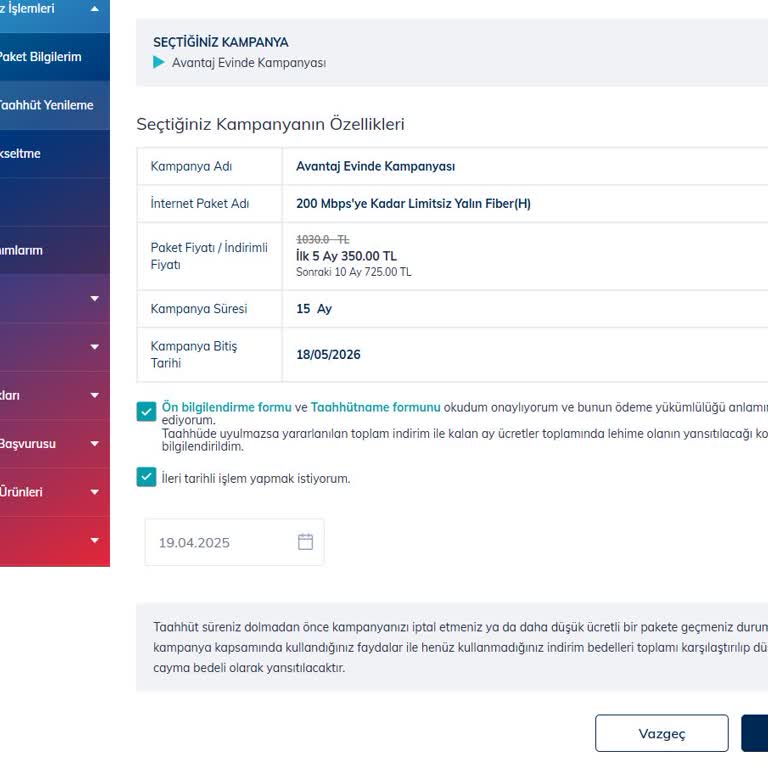Screen dimensions: 768x768
Task: Expand the 'Ürünleri' sidebar section
Action: [95, 492]
